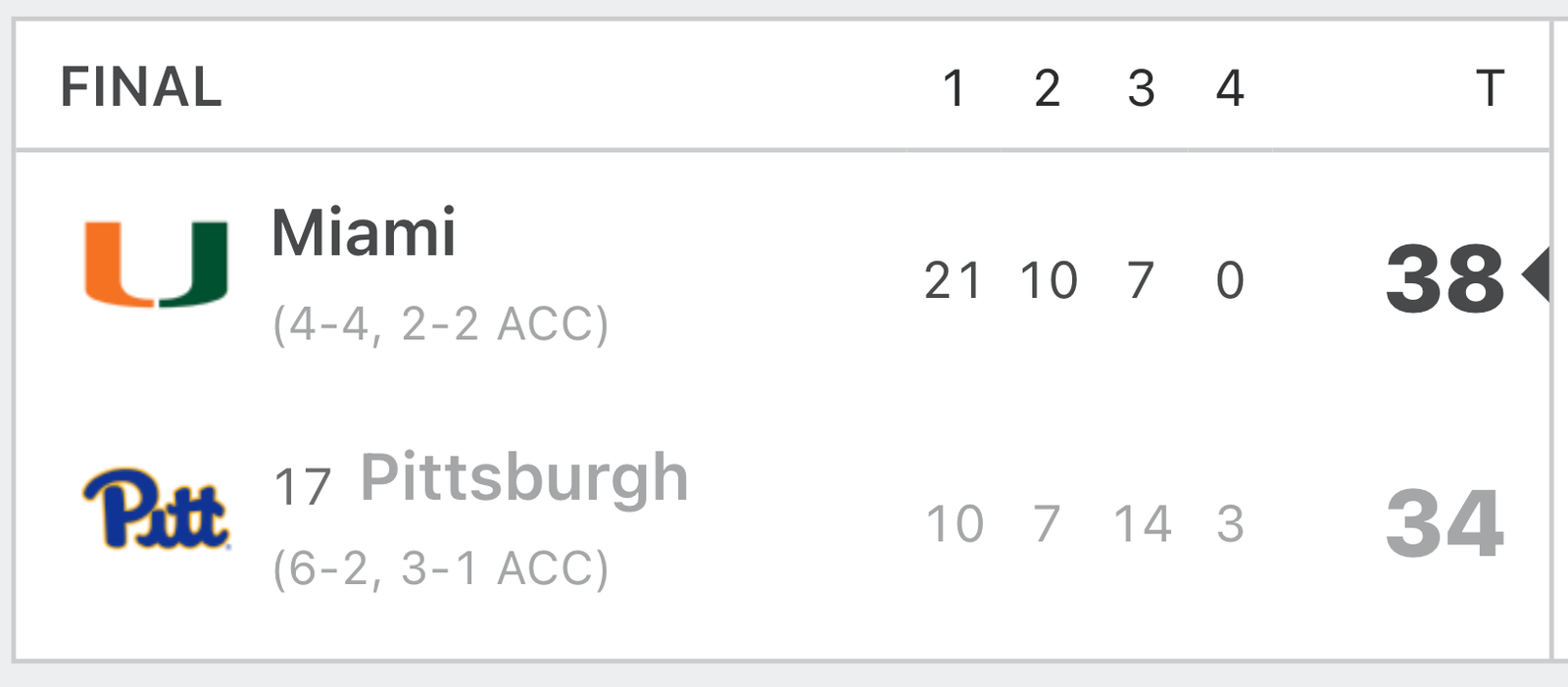This screenshot has width=1568, height=687.
Task: Click Pittsburgh's ranking number 17
Action: [303, 487]
